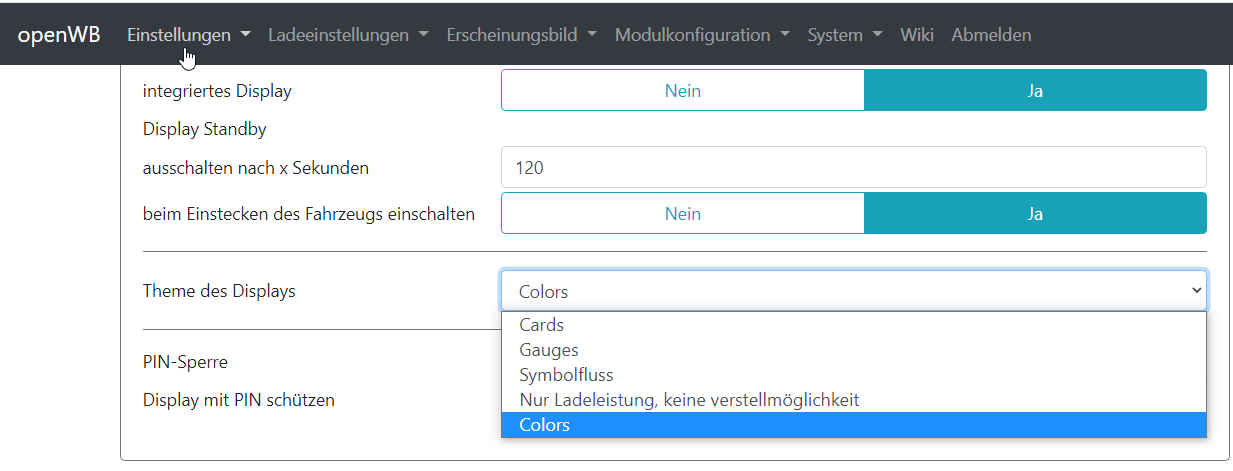Expand the Modulkonfiguration menu

tap(702, 35)
